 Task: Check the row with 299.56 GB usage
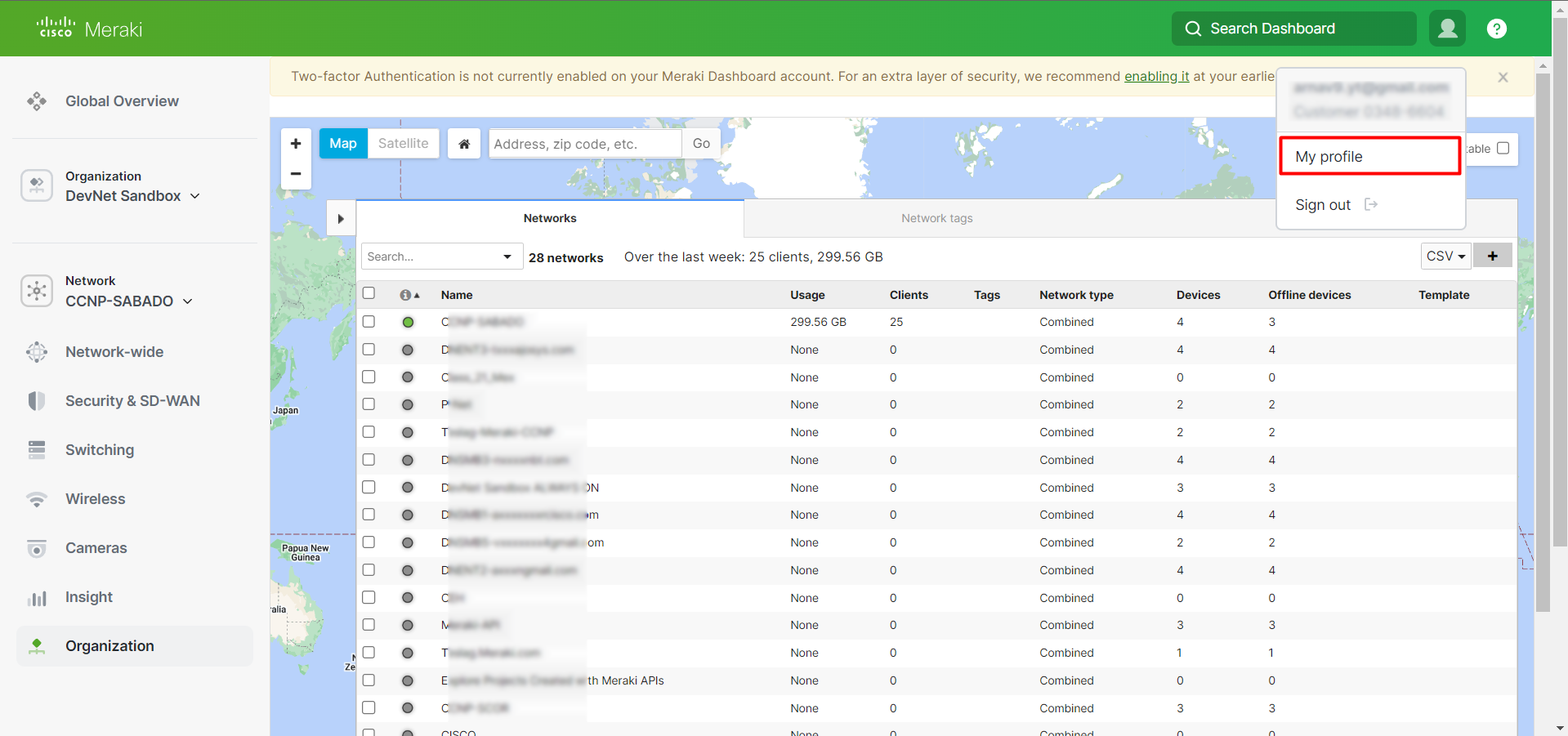tap(369, 321)
